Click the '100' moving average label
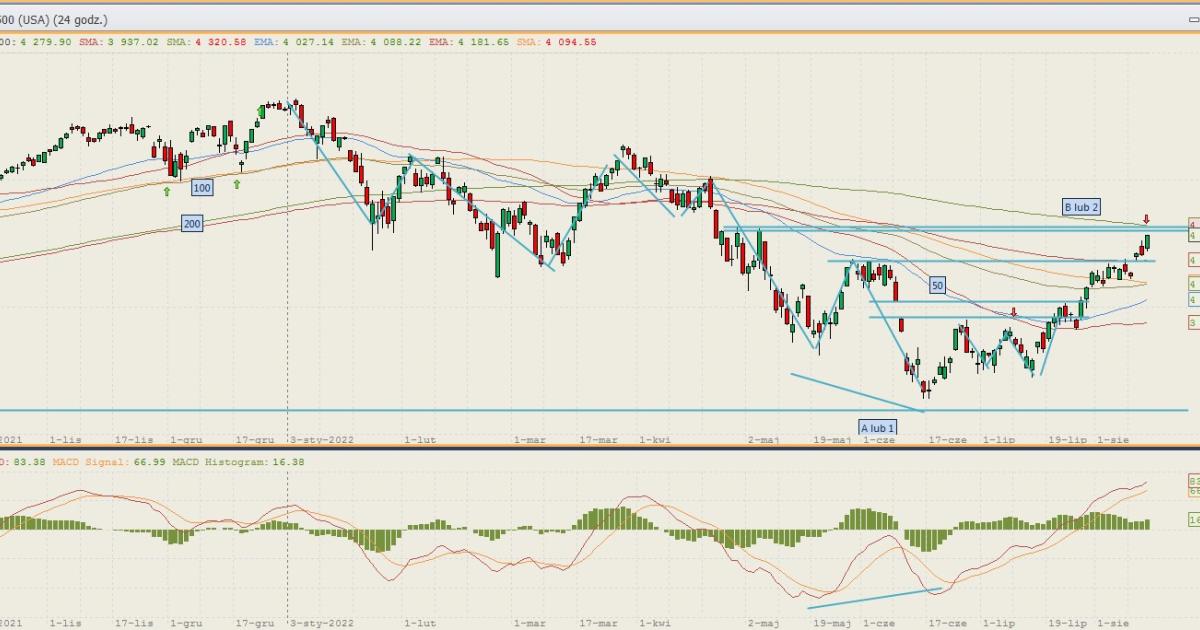Screen dimensions: 1200x630 coord(202,188)
